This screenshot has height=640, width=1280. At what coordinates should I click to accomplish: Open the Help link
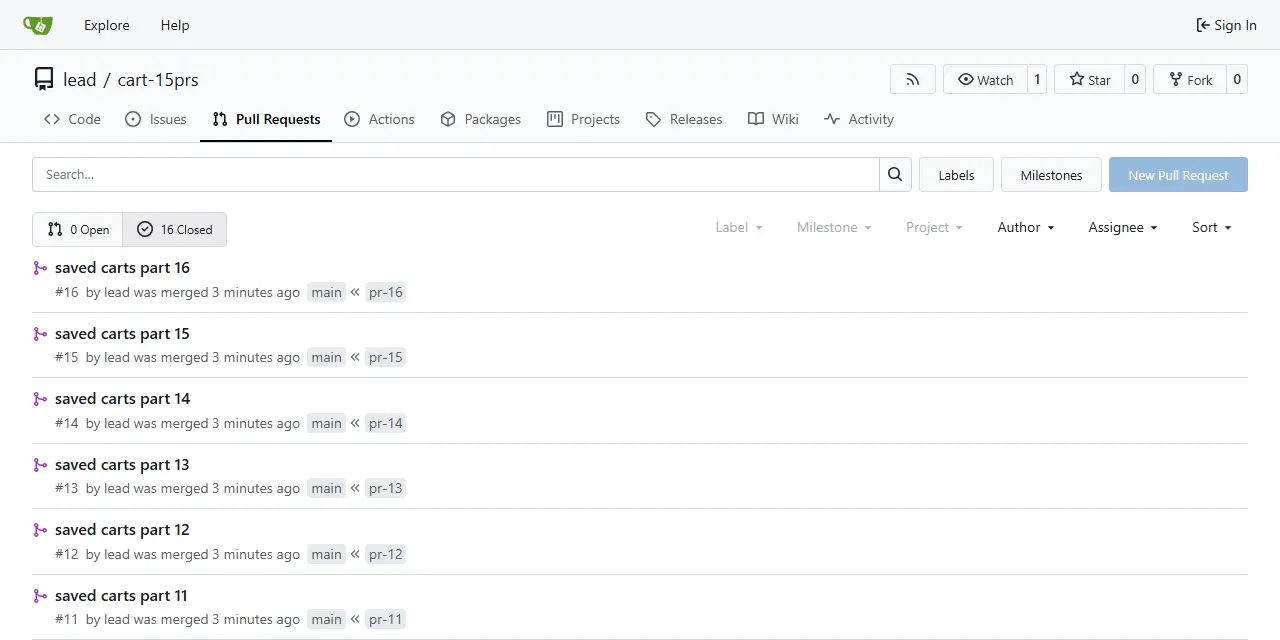[x=175, y=25]
